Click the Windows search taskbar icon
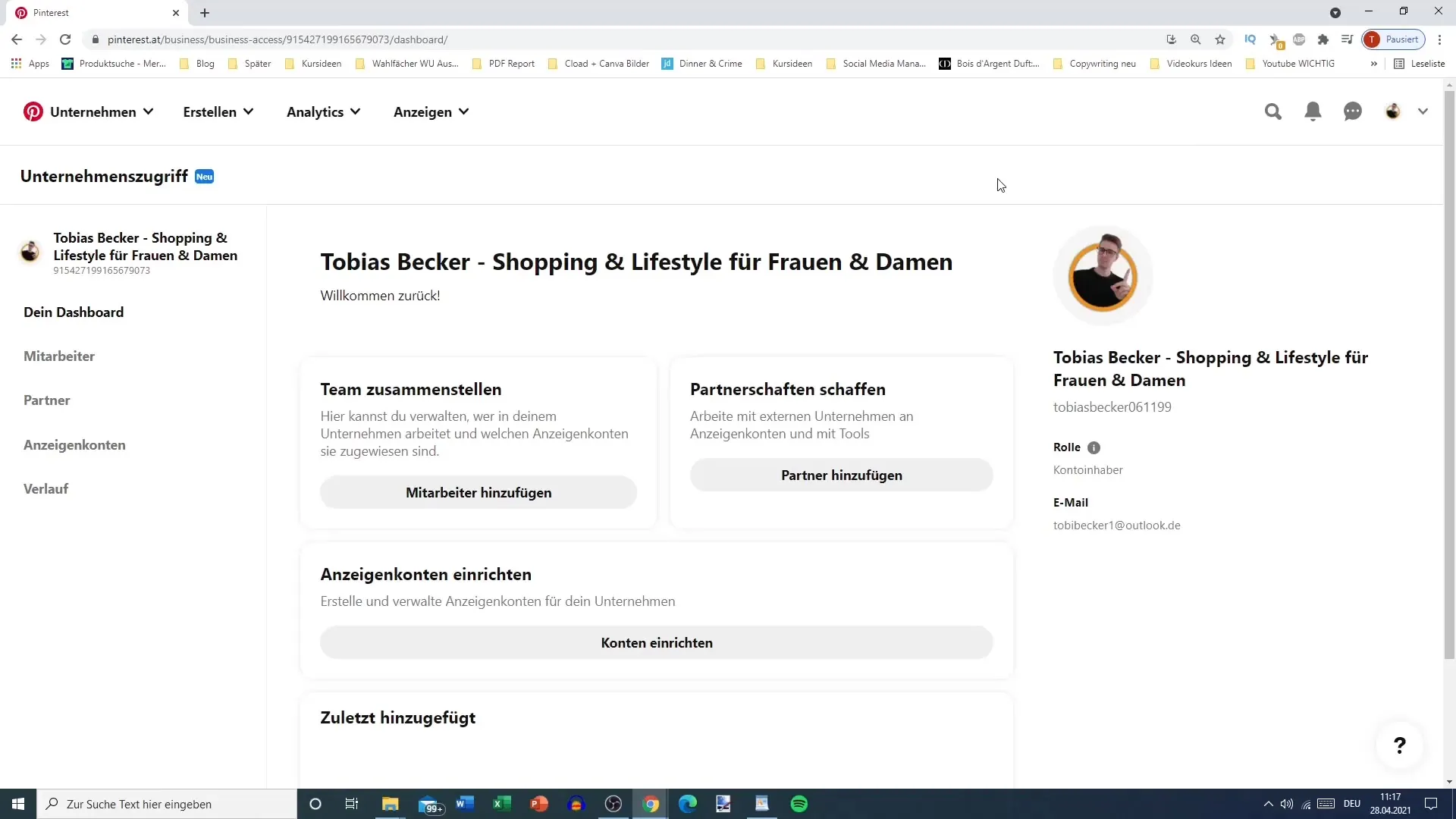 tap(53, 803)
